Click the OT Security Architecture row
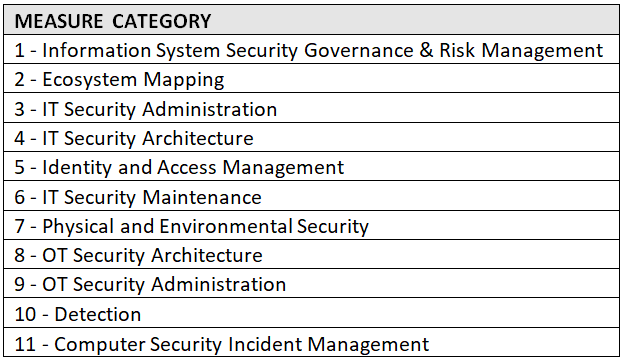 (312, 254)
